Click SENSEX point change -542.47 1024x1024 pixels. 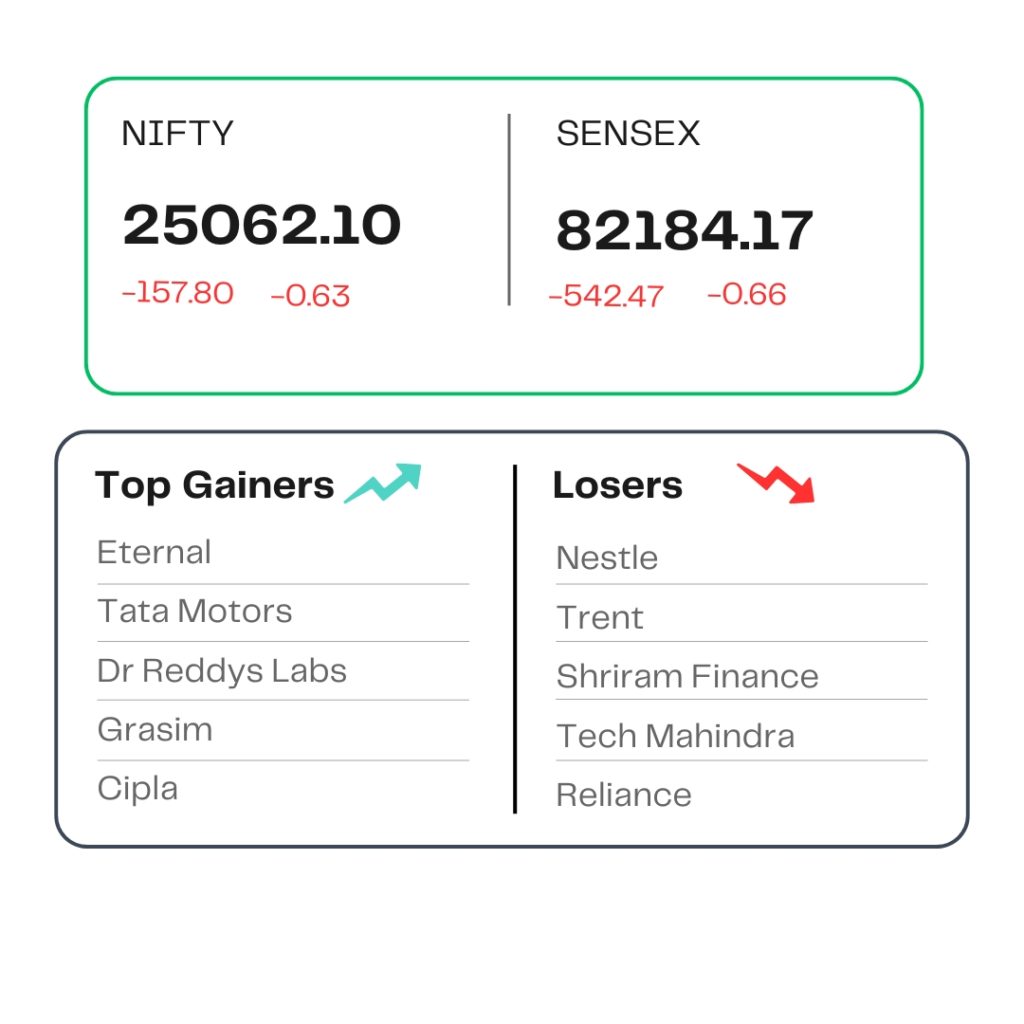[x=606, y=296]
